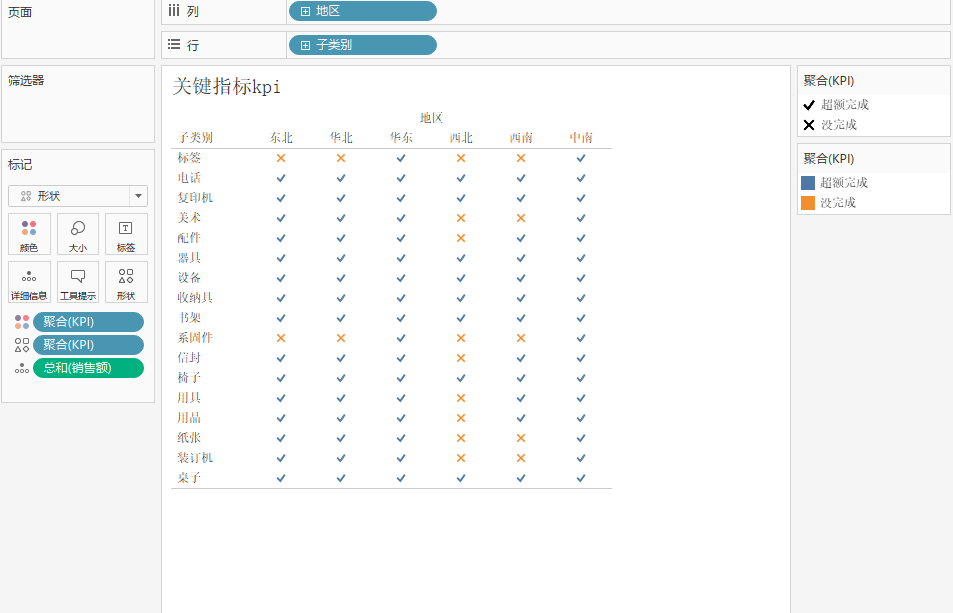Click the 系固件 row label
Image resolution: width=953 pixels, height=613 pixels.
point(195,338)
